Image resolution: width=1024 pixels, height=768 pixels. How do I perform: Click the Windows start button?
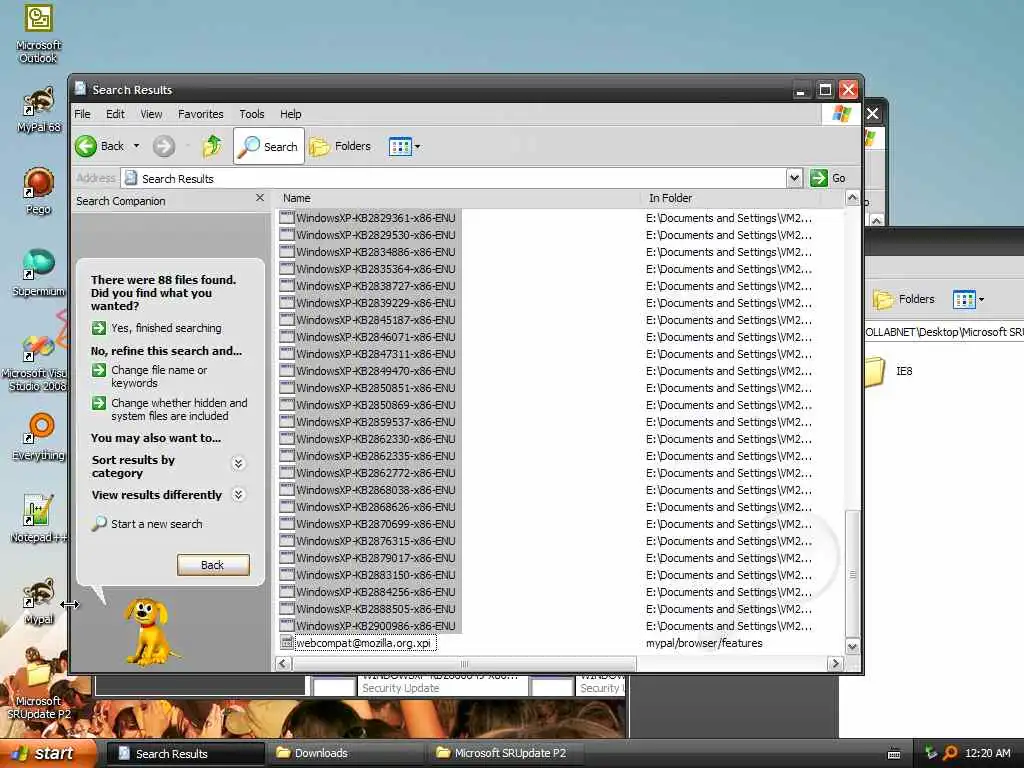[x=48, y=753]
